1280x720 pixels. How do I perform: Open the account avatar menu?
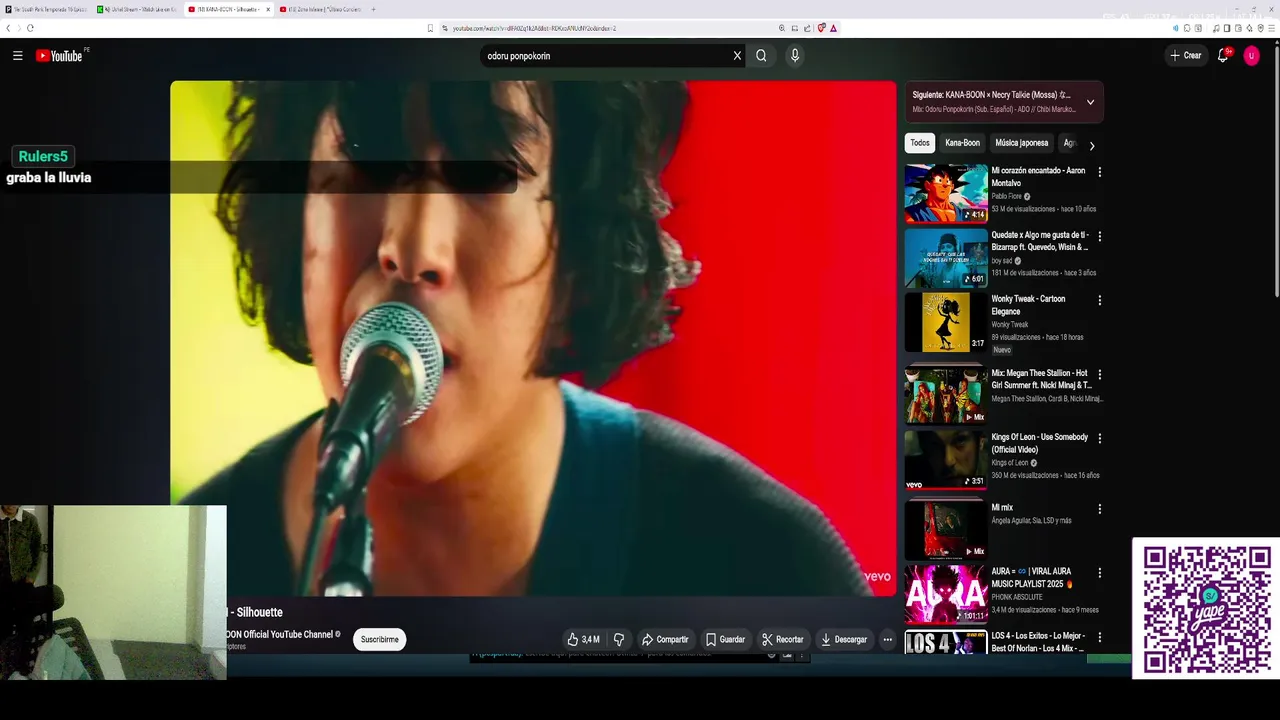pos(1251,56)
